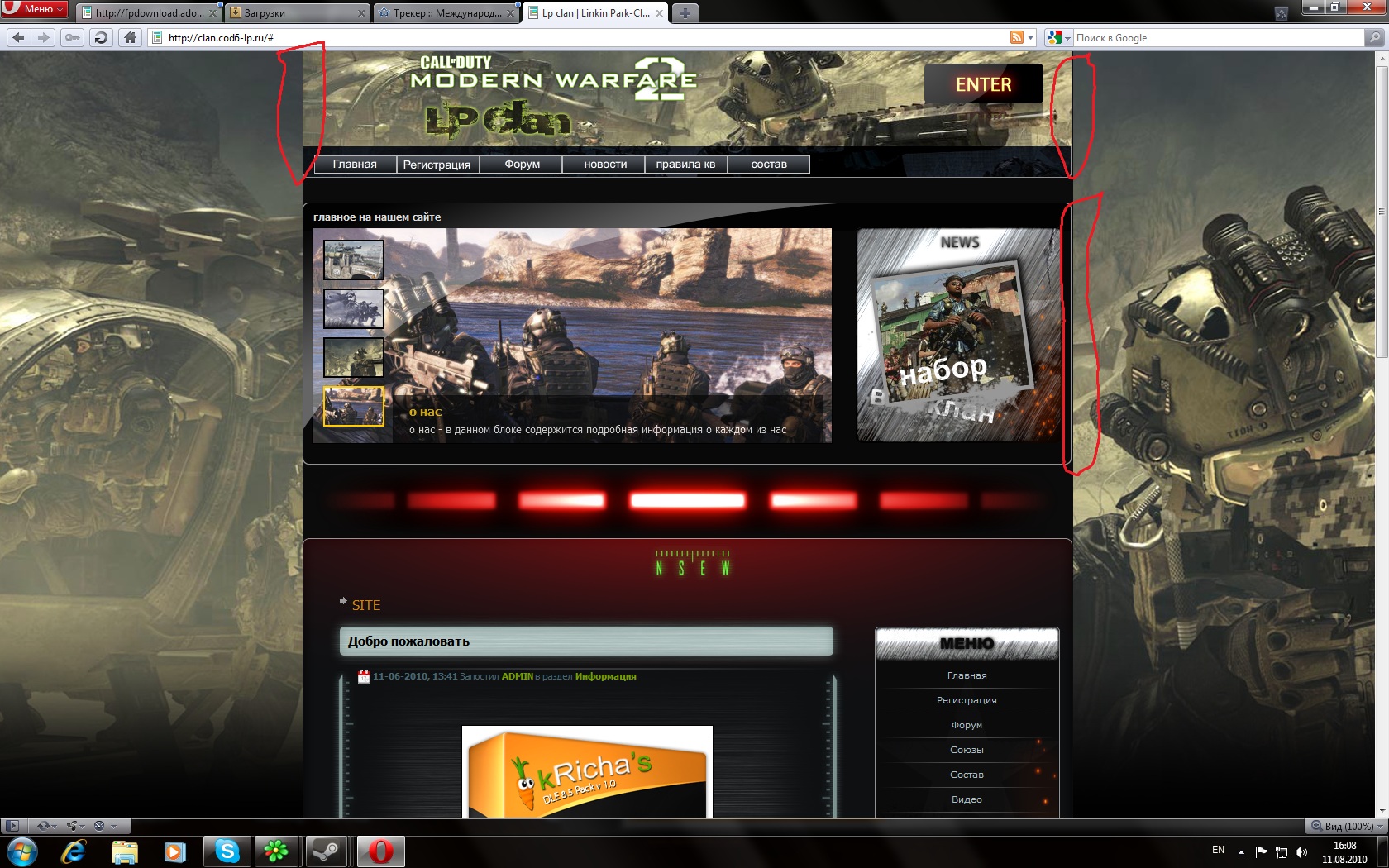The image size is (1389, 868).
Task: Open the closed tabs trash icon
Action: 1281,13
